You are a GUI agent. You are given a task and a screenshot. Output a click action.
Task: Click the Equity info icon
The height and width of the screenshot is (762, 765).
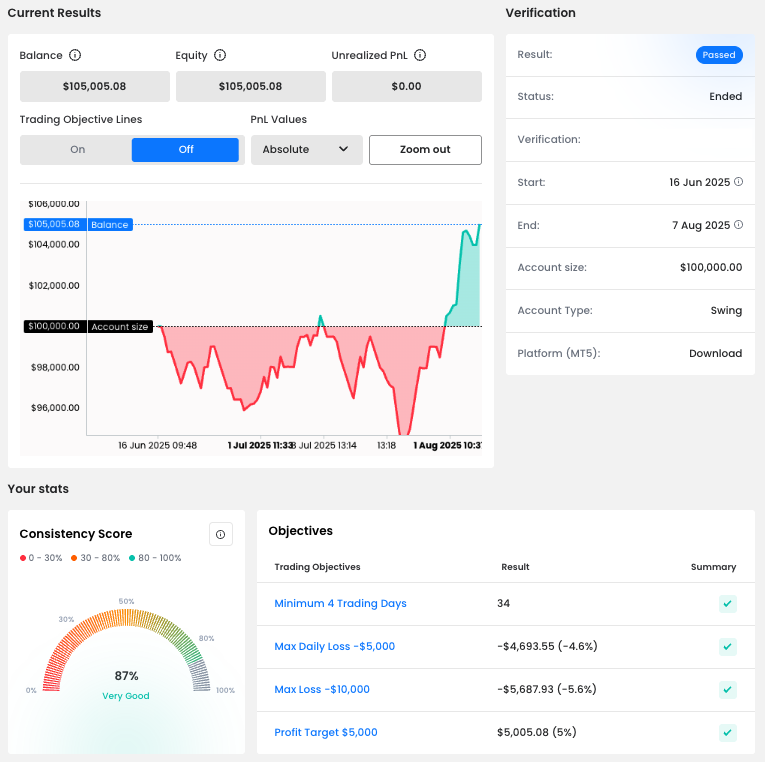pos(220,56)
